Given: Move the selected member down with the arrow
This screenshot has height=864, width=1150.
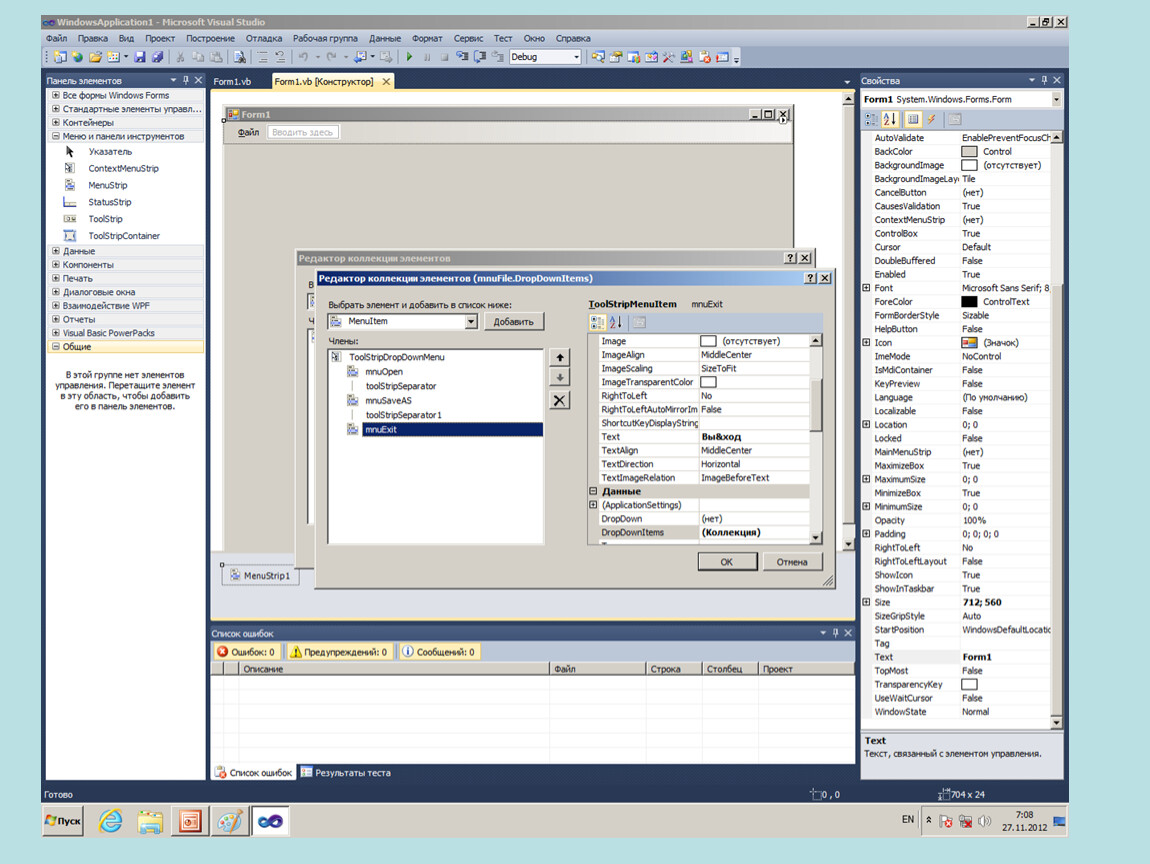Looking at the screenshot, I should click(x=560, y=377).
